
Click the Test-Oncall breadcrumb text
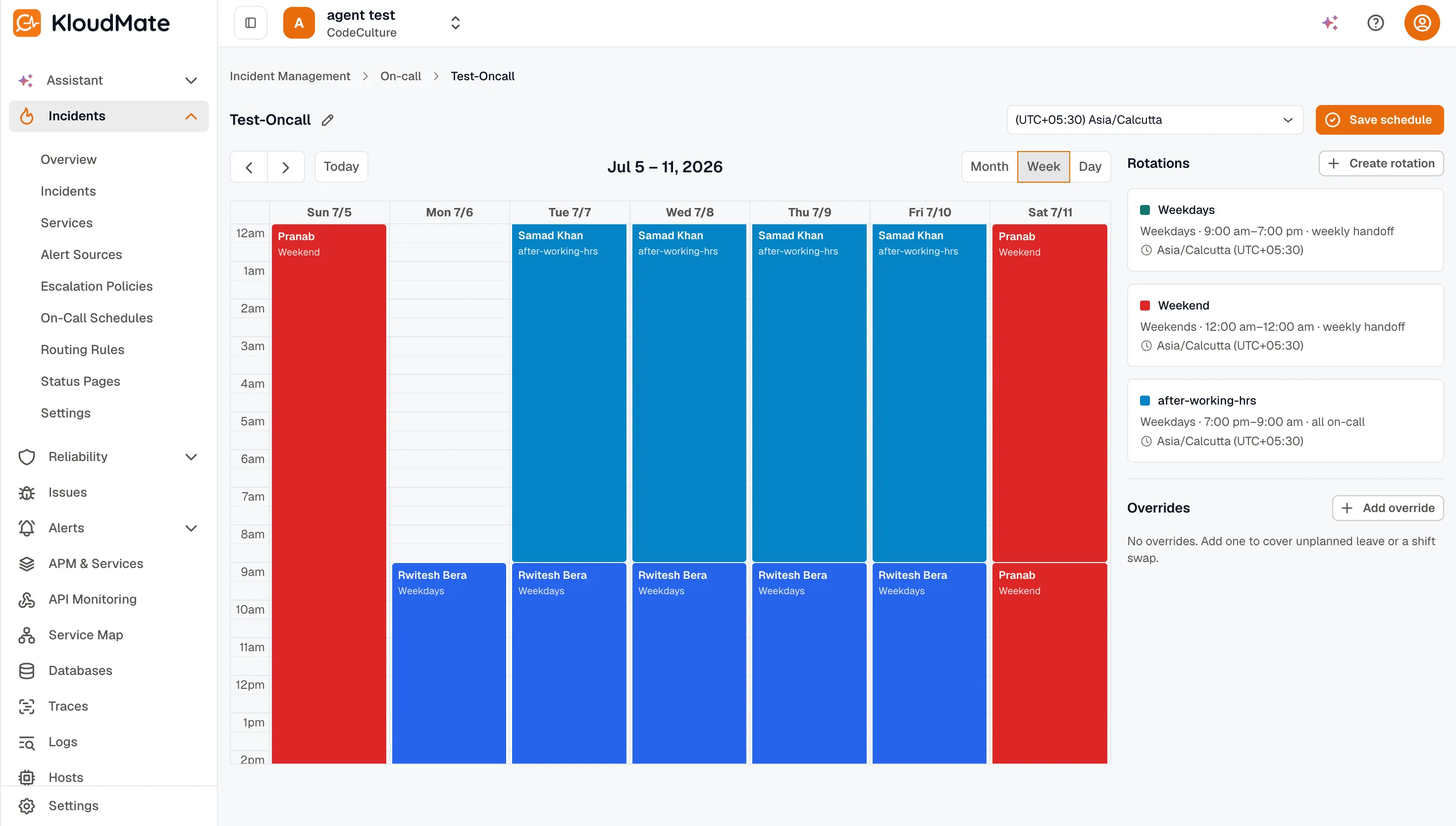point(483,76)
